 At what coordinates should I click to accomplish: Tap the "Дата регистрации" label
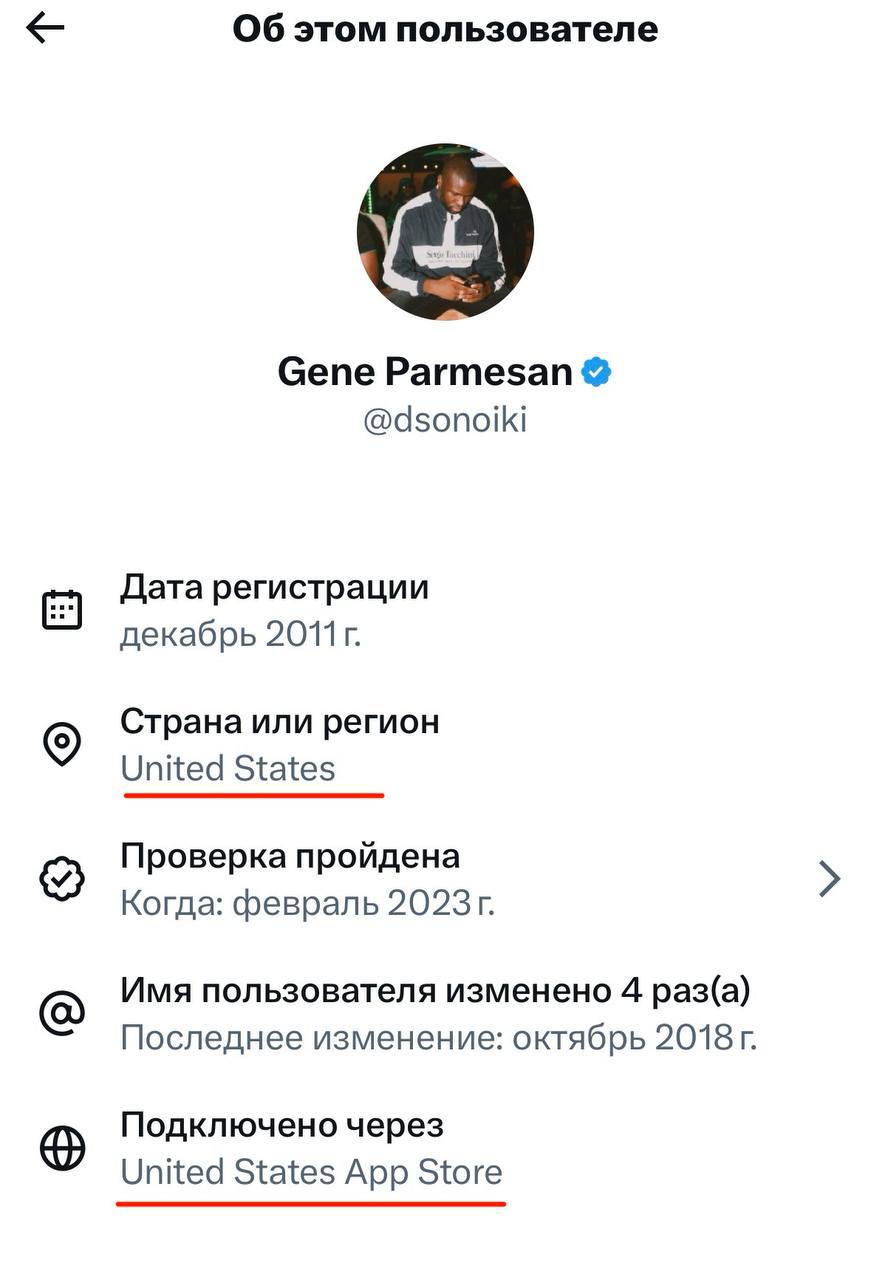point(274,587)
